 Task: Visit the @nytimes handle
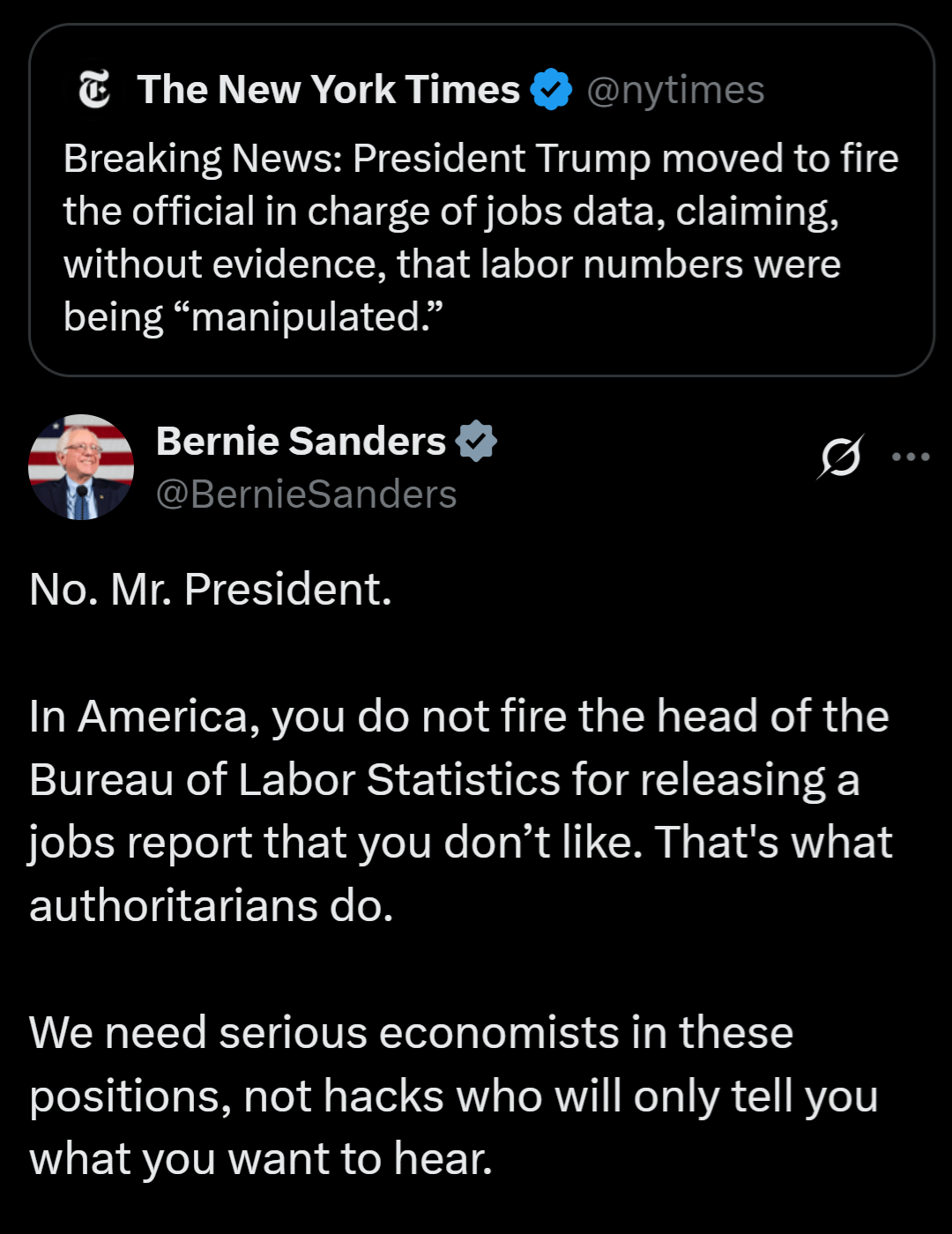click(x=675, y=90)
